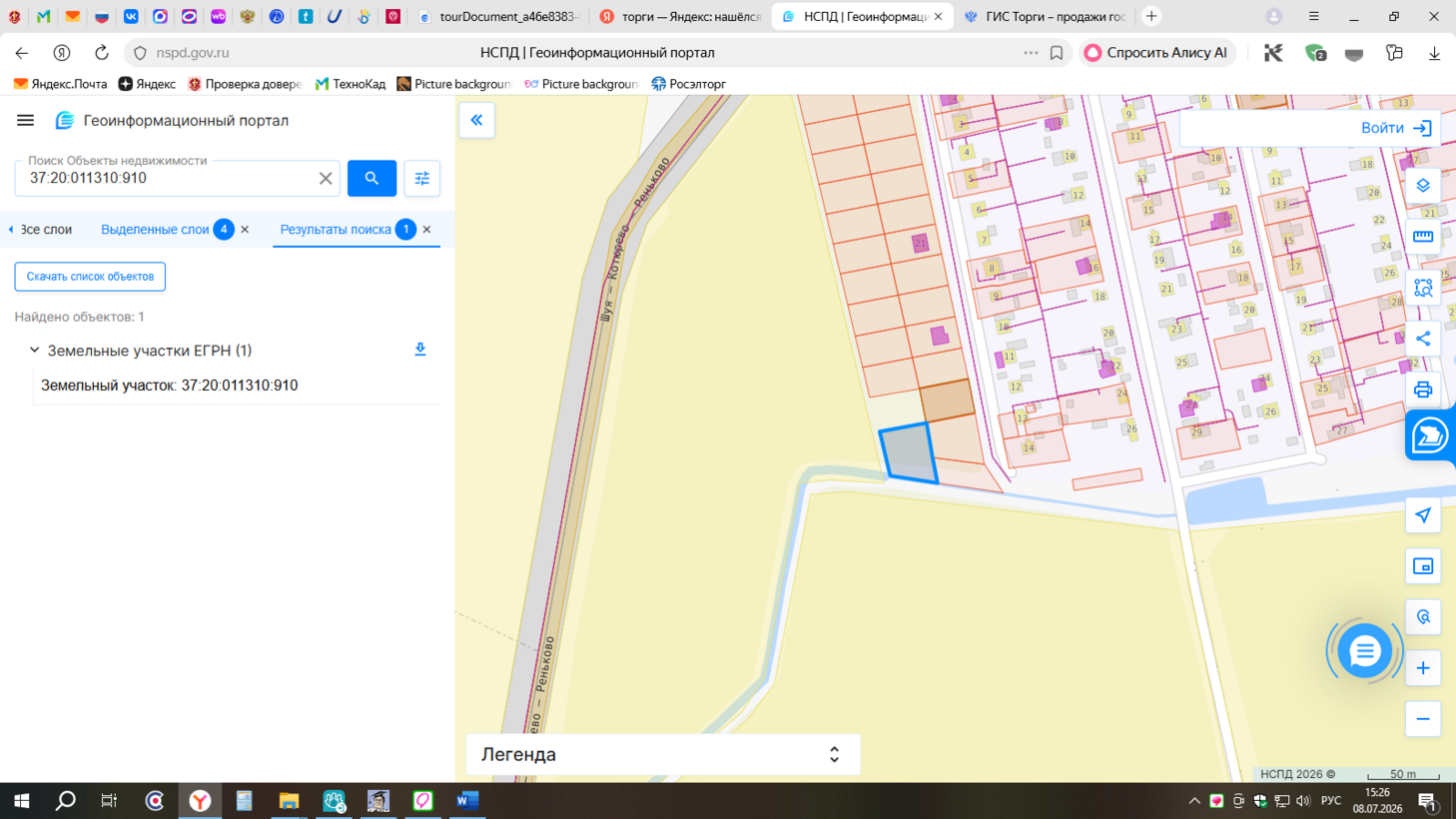Image resolution: width=1456 pixels, height=819 pixels.
Task: Switch to tourDocument browser tab
Action: pyautogui.click(x=498, y=16)
